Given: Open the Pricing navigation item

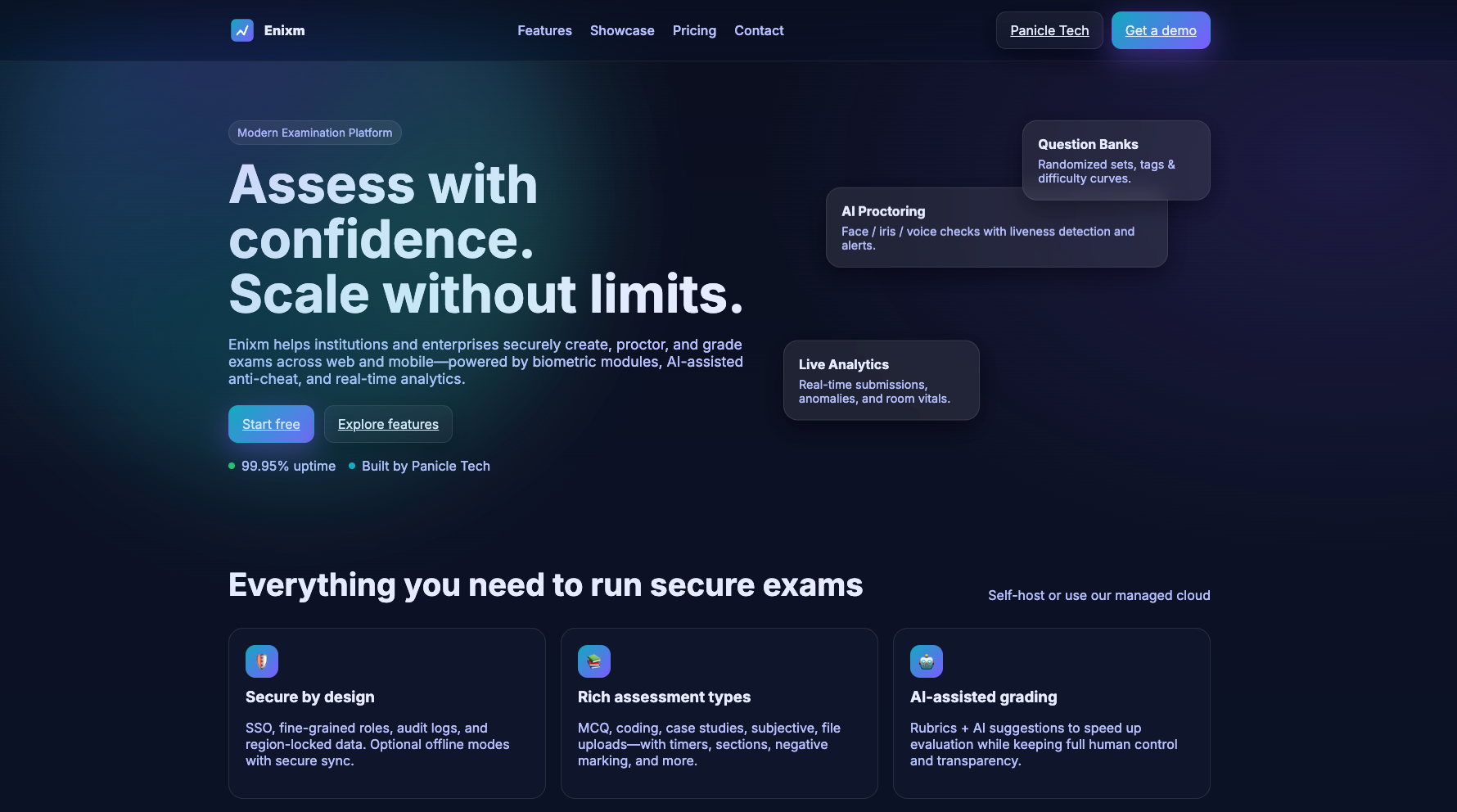Looking at the screenshot, I should pyautogui.click(x=694, y=30).
